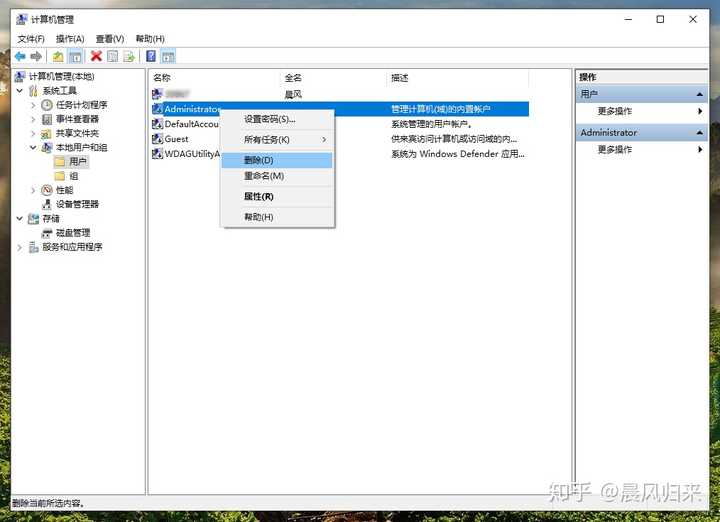The image size is (720, 522).
Task: Click the Up one level folder icon
Action: [x=58, y=57]
